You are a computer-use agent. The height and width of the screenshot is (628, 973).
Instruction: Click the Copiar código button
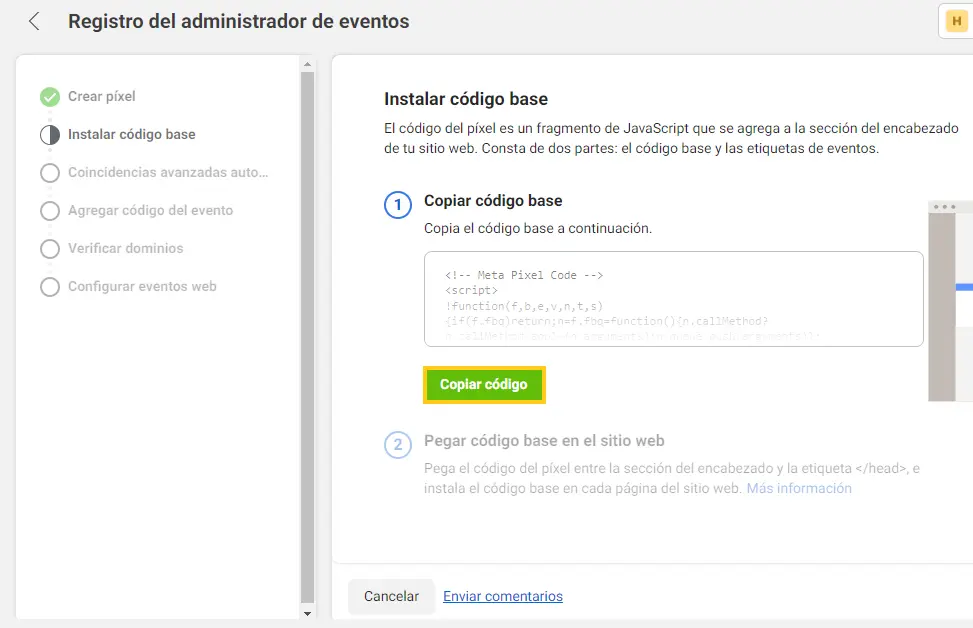pos(484,385)
